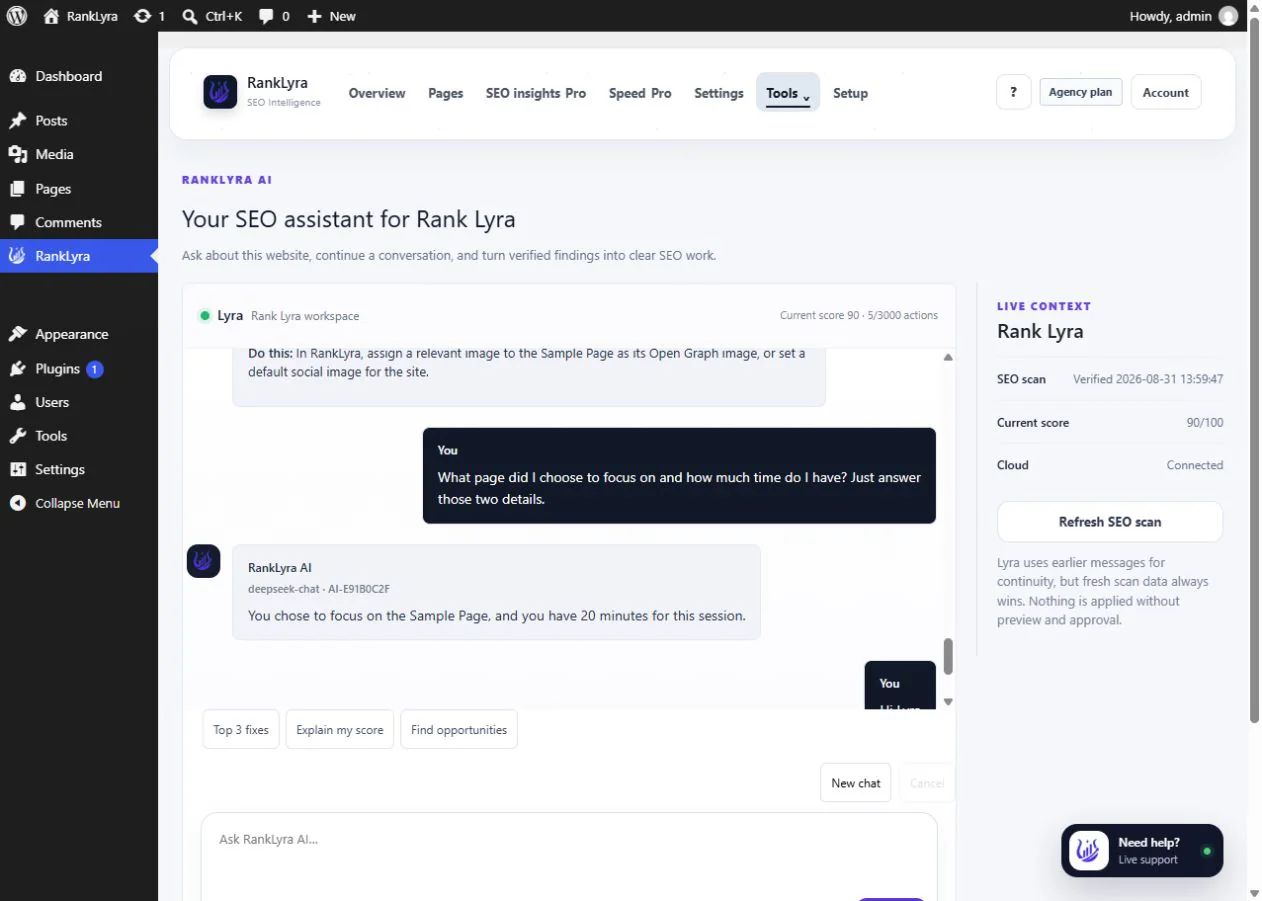Open Comments in the sidebar
Screen dimensions: 1262x901
(x=79, y=222)
